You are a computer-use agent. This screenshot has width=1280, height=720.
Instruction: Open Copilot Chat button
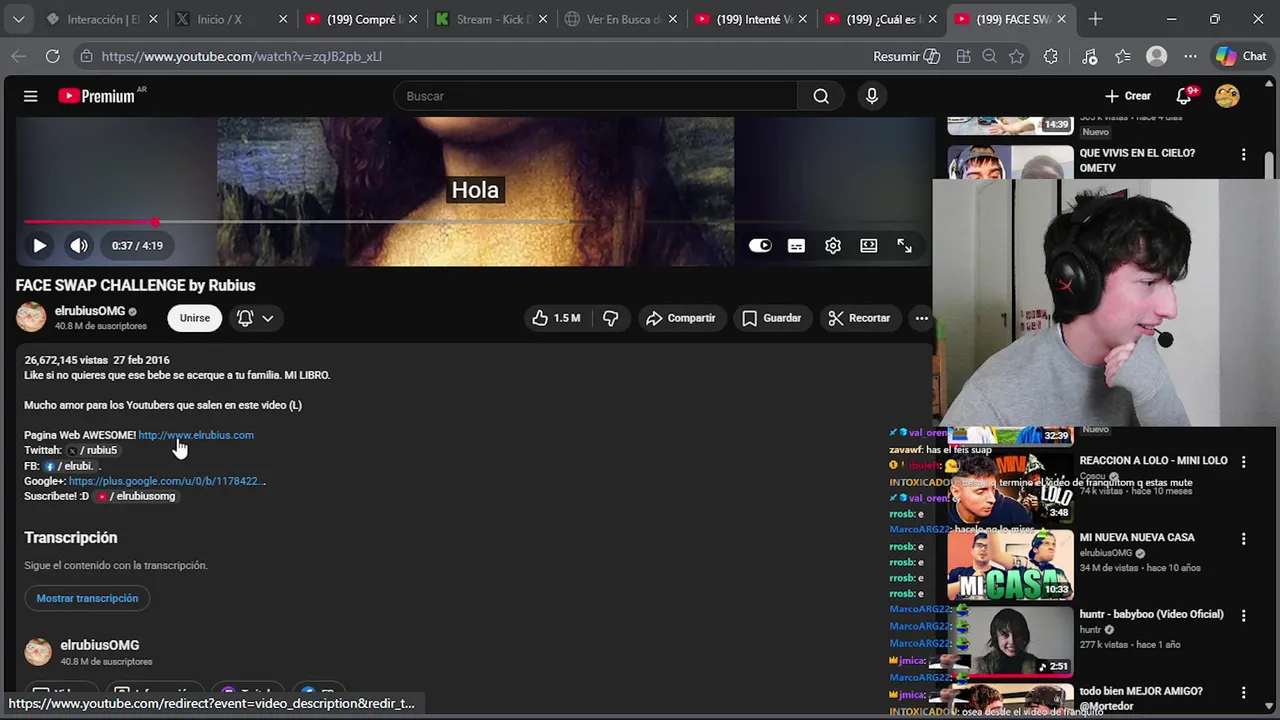[1241, 56]
